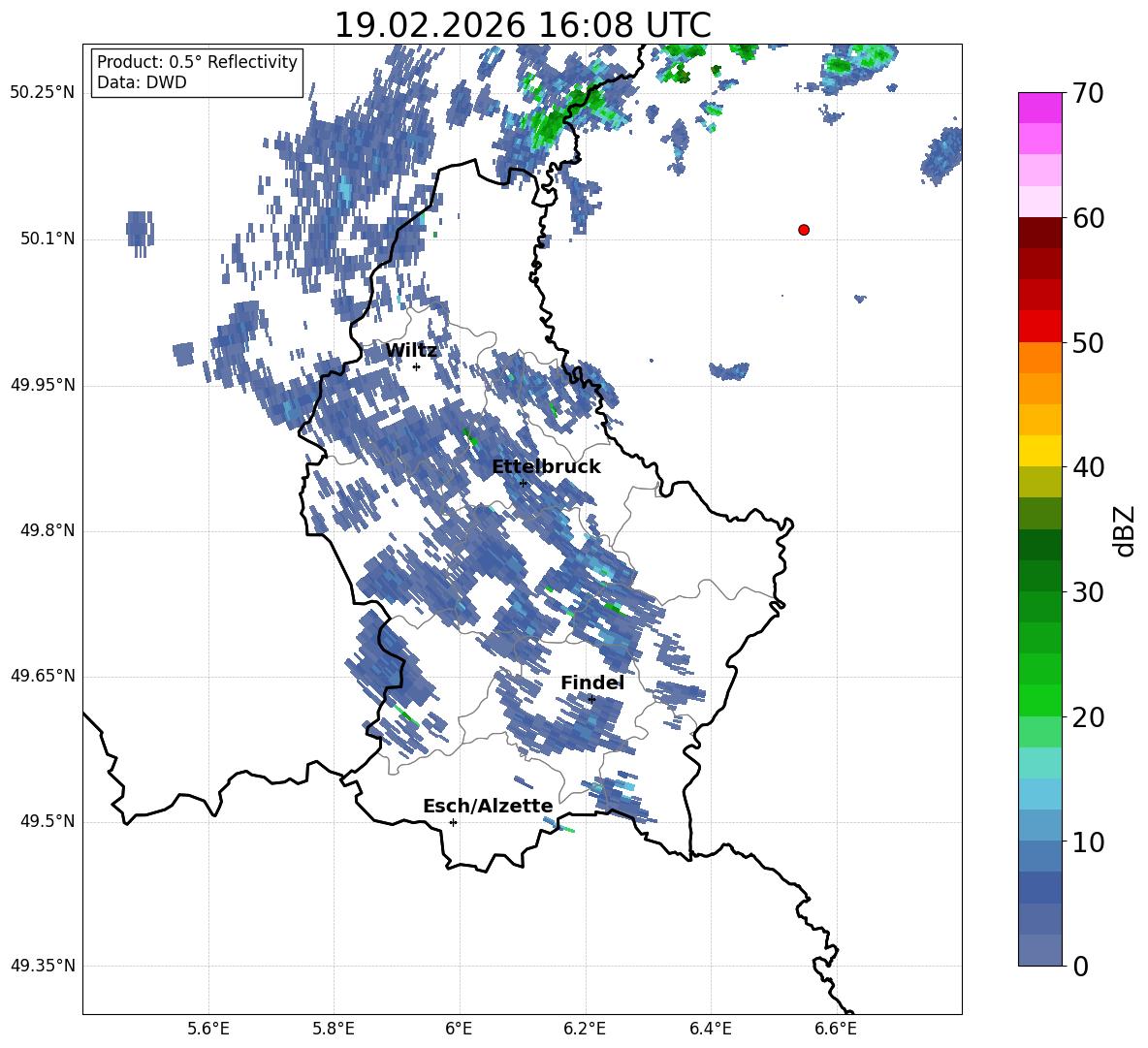Screen dimensions: 1148x1048
Task: Click the 'Product: 0.5° Reflectivity' text
Action: 197,62
